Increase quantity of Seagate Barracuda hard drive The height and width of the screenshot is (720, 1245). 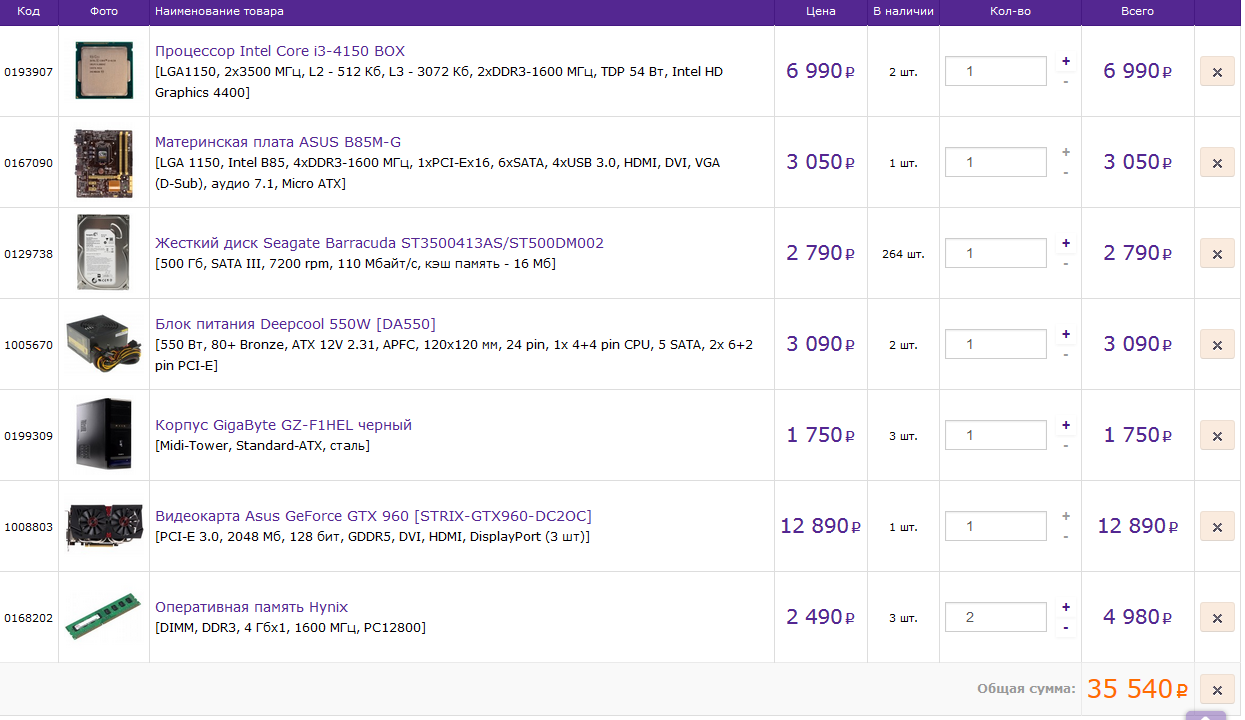pos(1066,243)
